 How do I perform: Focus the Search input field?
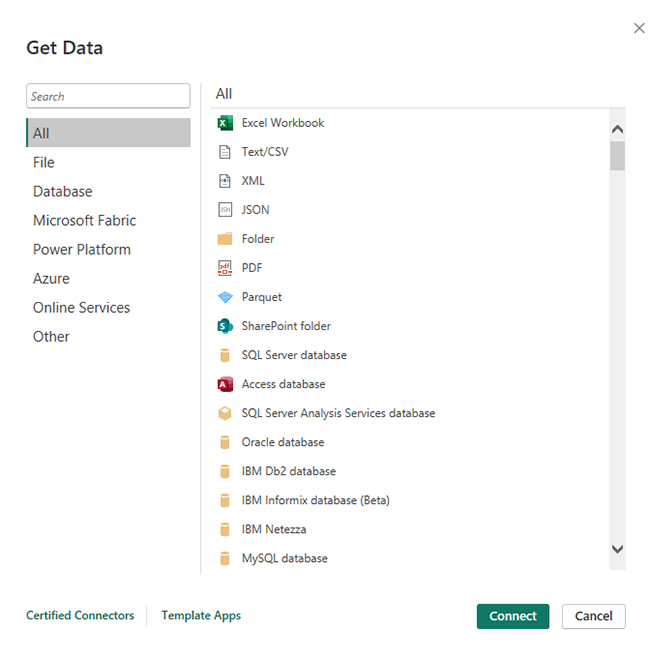108,96
